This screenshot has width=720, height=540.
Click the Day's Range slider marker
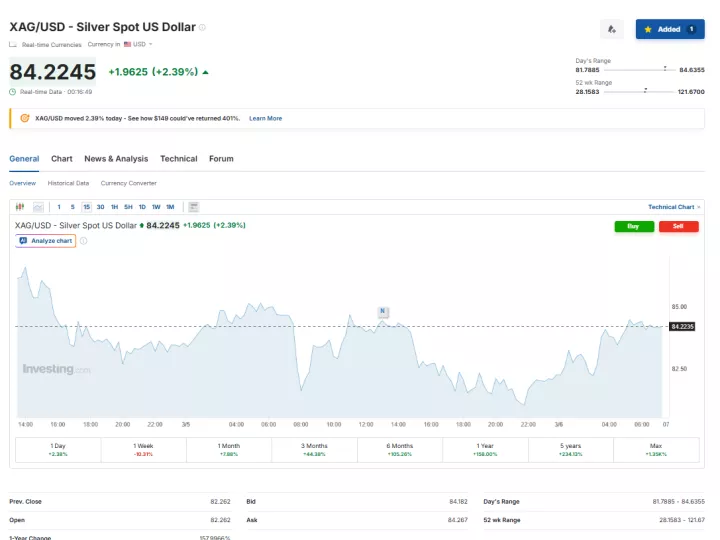[x=665, y=69]
